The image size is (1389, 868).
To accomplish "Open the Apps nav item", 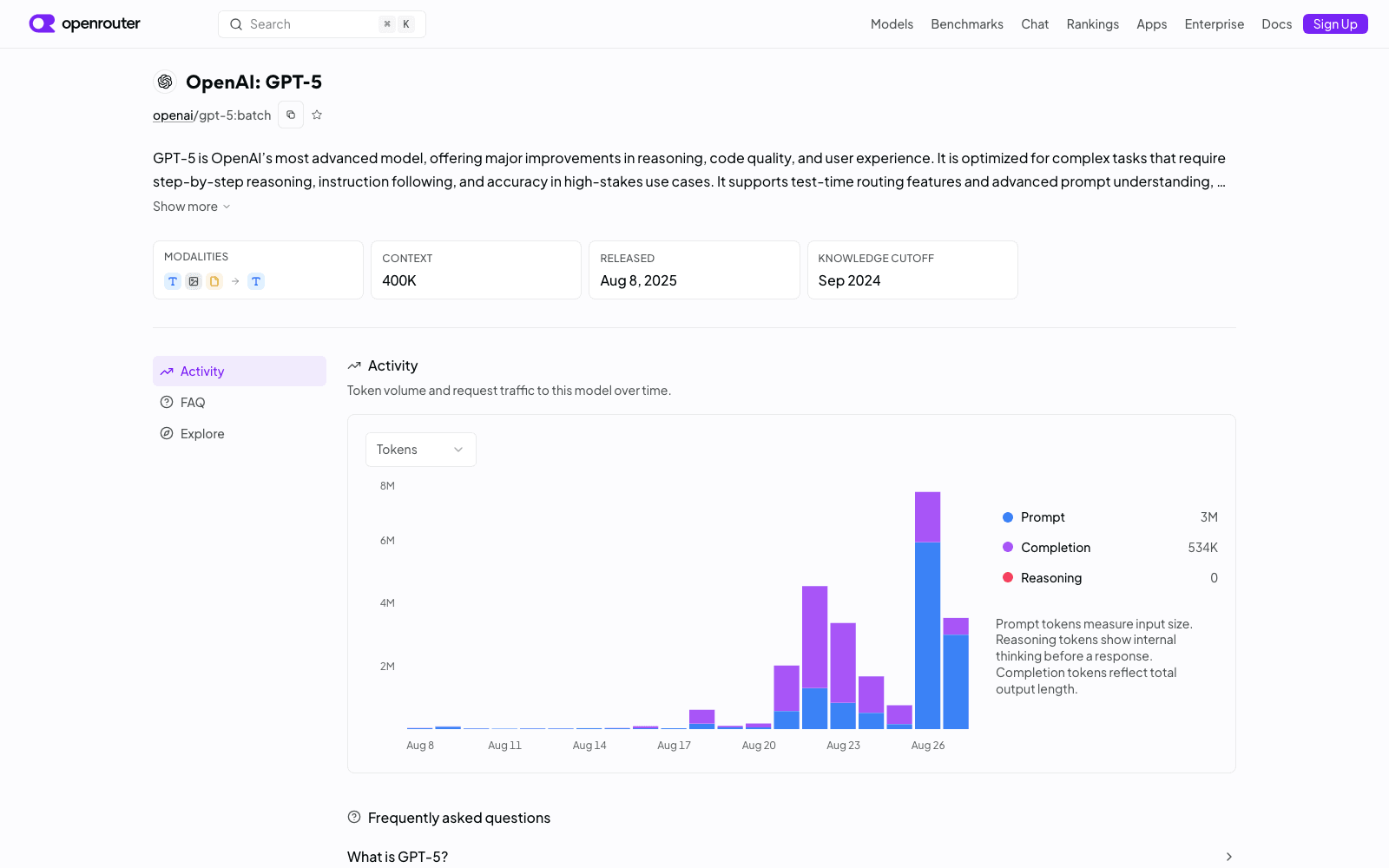I will pyautogui.click(x=1151, y=24).
